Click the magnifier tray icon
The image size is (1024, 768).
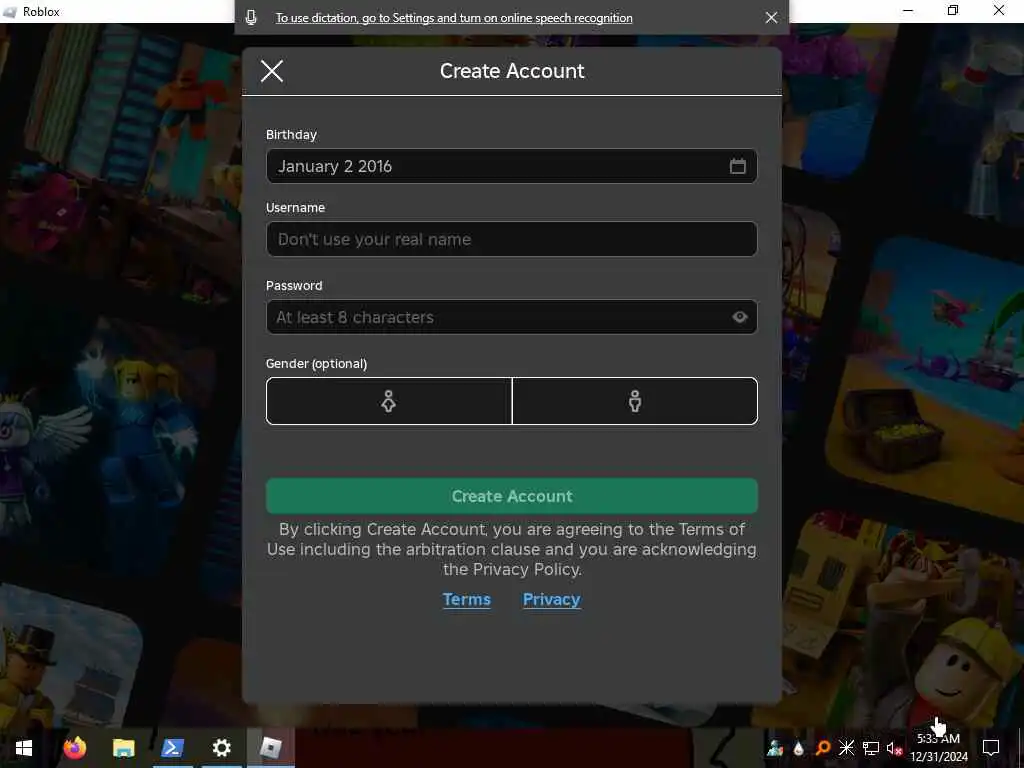pyautogui.click(x=823, y=748)
